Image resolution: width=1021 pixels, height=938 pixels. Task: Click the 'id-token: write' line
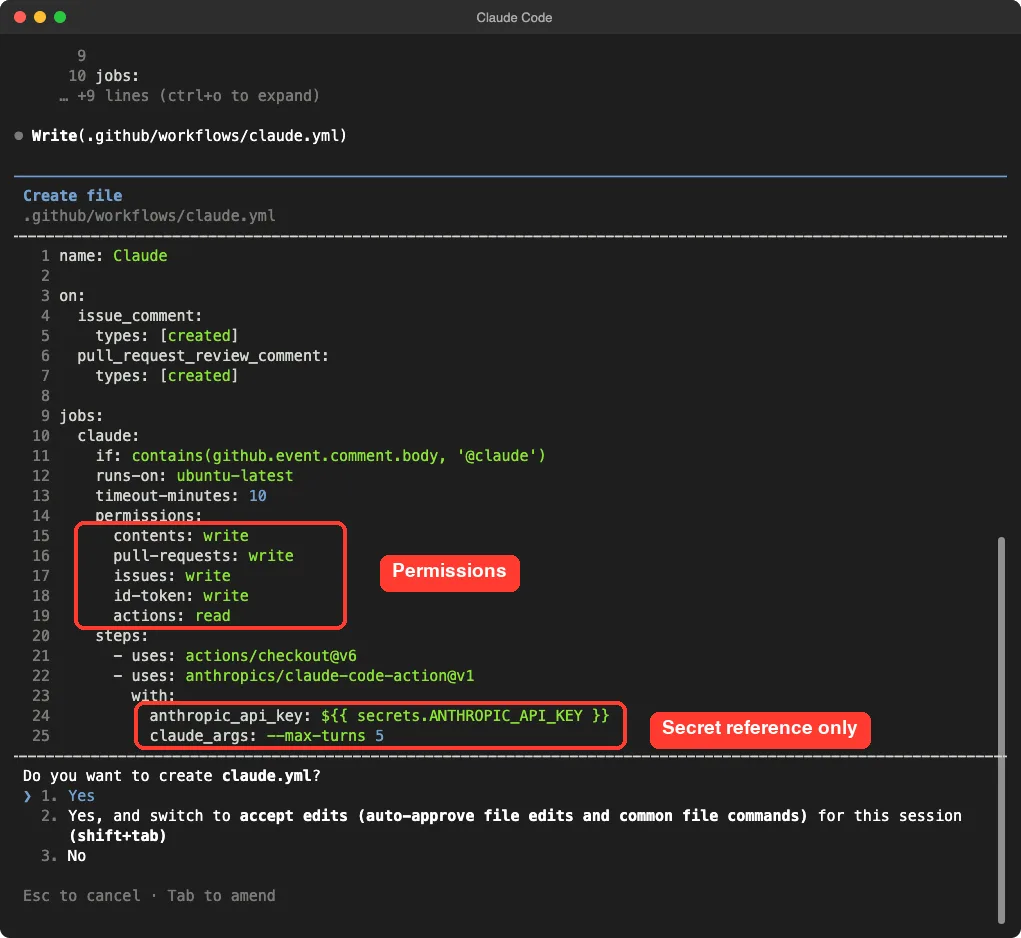pyautogui.click(x=181, y=596)
